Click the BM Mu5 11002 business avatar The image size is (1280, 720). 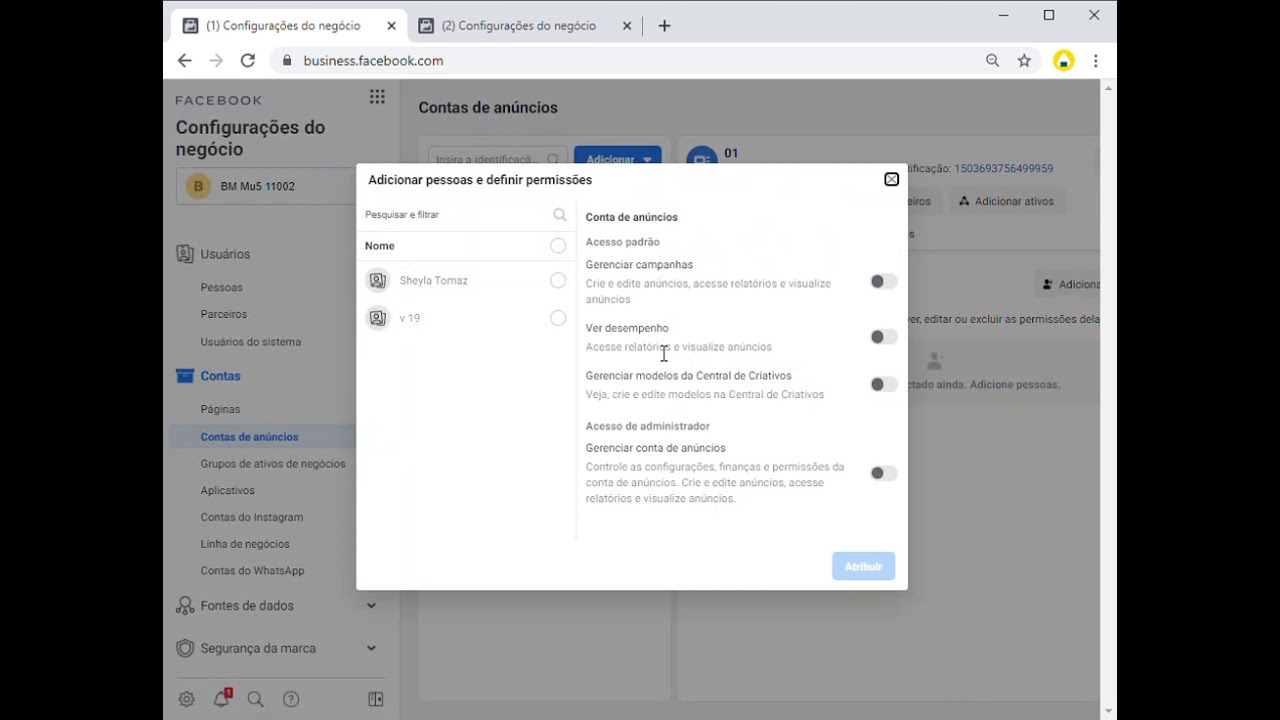click(198, 186)
